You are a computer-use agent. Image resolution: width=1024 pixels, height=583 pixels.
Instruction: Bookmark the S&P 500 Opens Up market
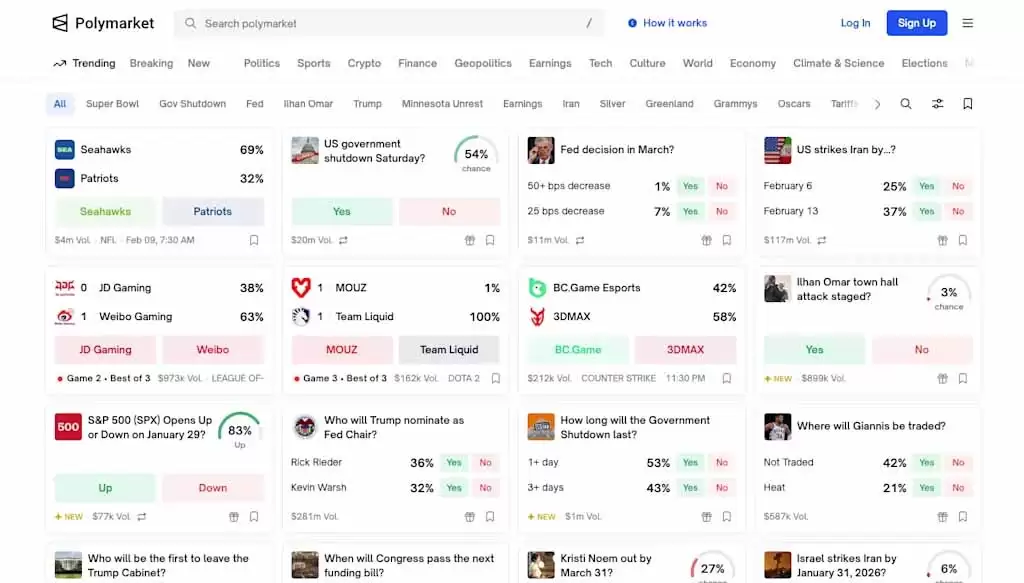click(x=254, y=516)
